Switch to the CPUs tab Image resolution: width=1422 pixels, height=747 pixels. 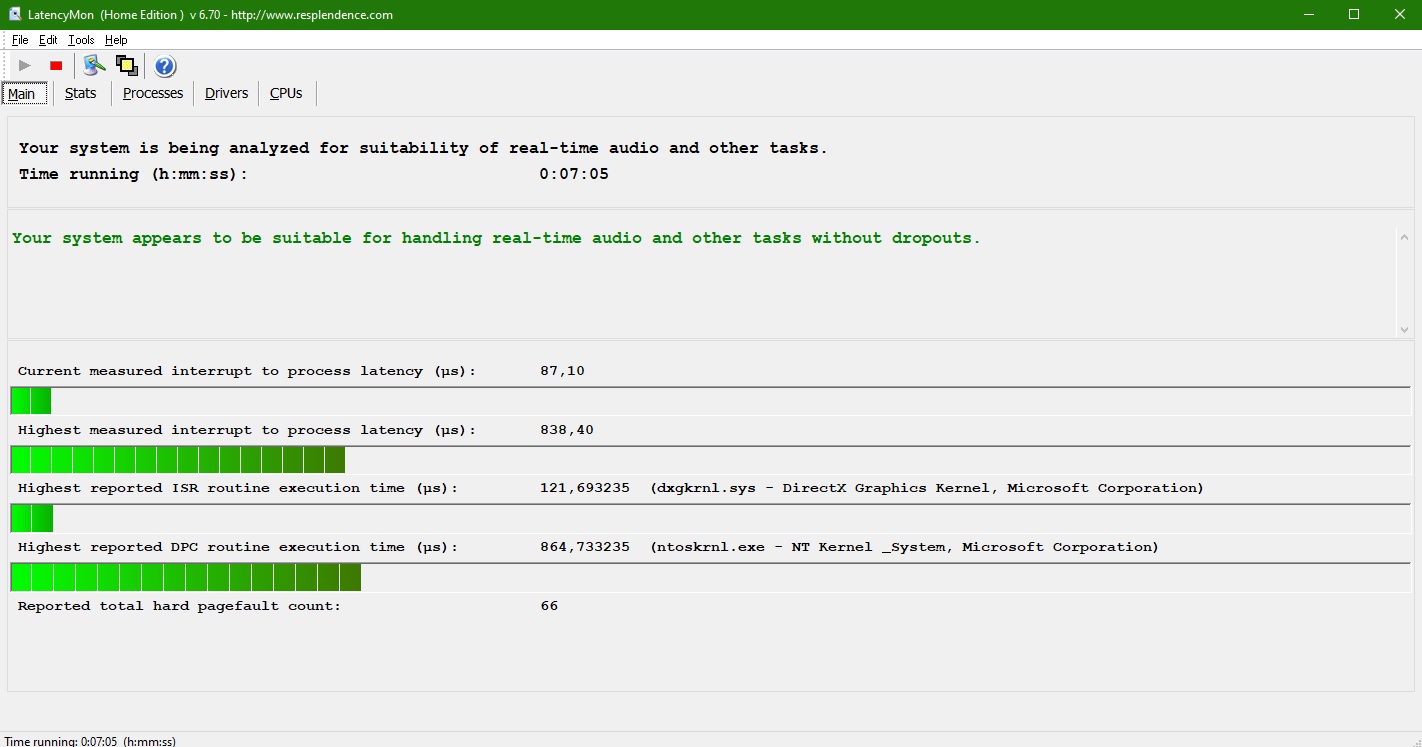click(x=286, y=93)
